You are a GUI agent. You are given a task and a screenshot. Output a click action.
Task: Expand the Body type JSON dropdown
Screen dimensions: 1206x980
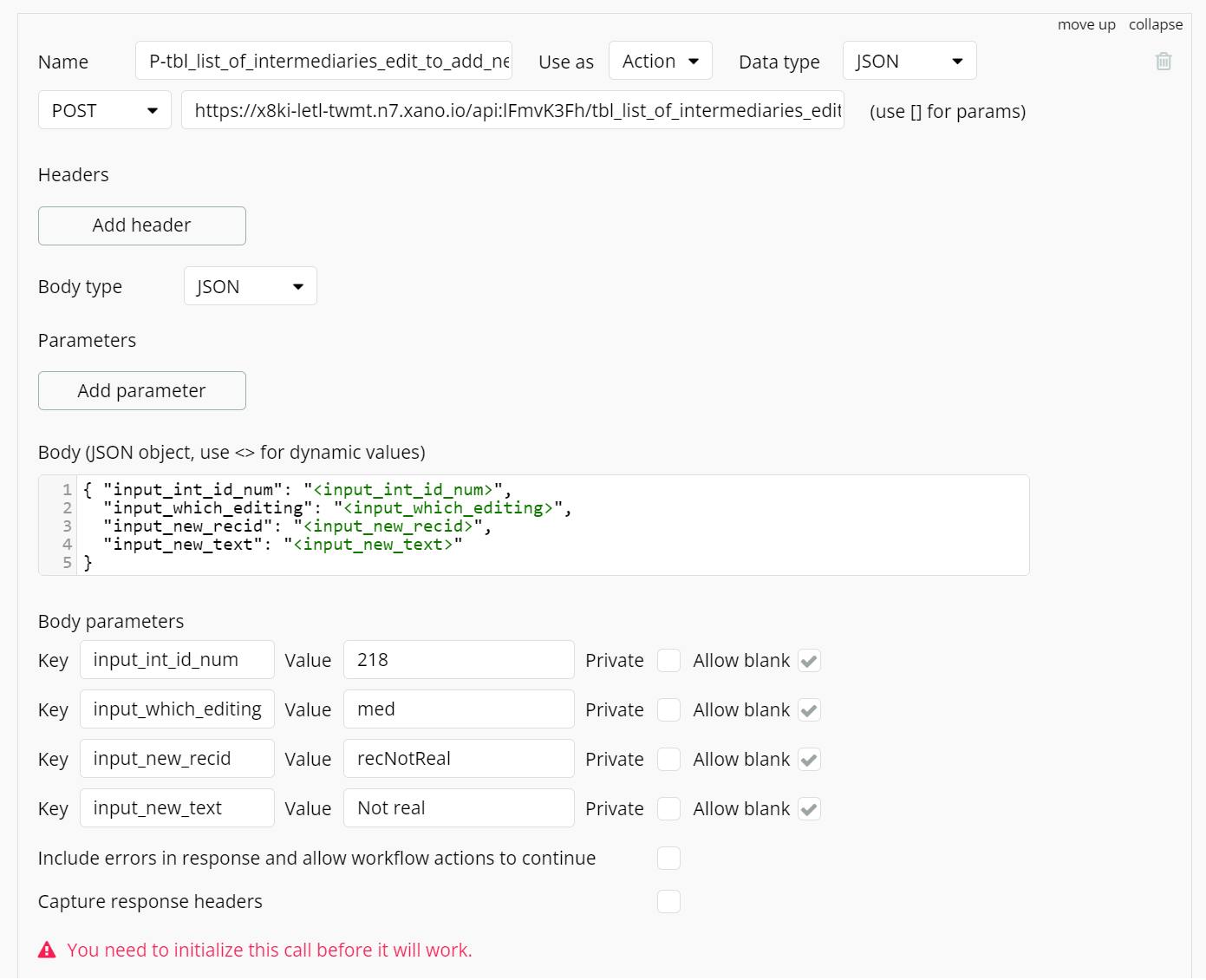250,287
